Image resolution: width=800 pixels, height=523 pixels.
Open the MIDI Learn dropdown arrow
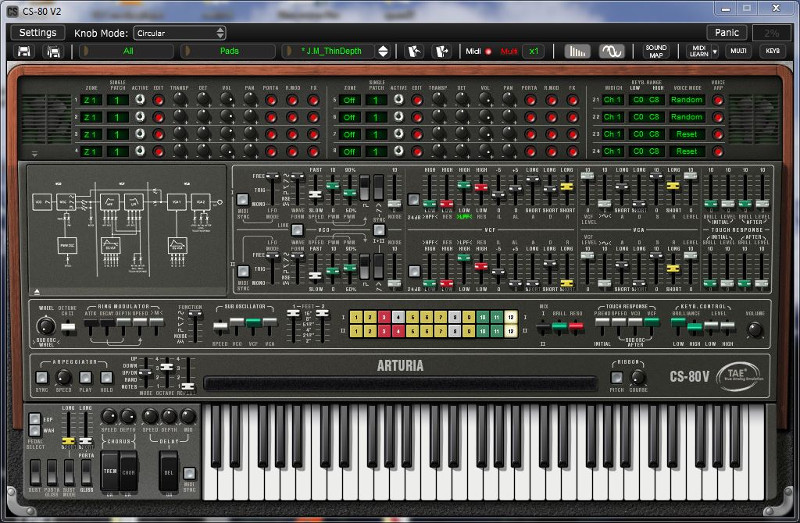tap(715, 51)
